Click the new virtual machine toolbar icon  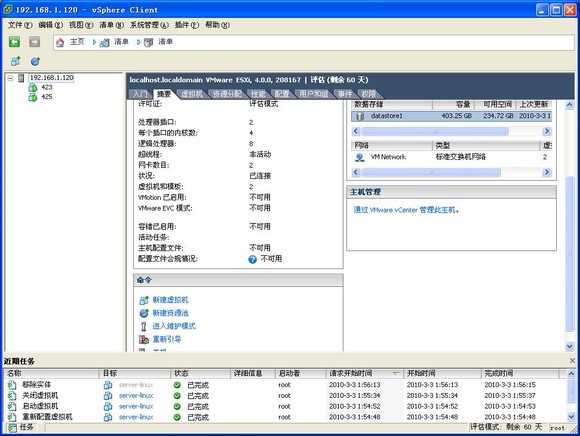(x=16, y=61)
